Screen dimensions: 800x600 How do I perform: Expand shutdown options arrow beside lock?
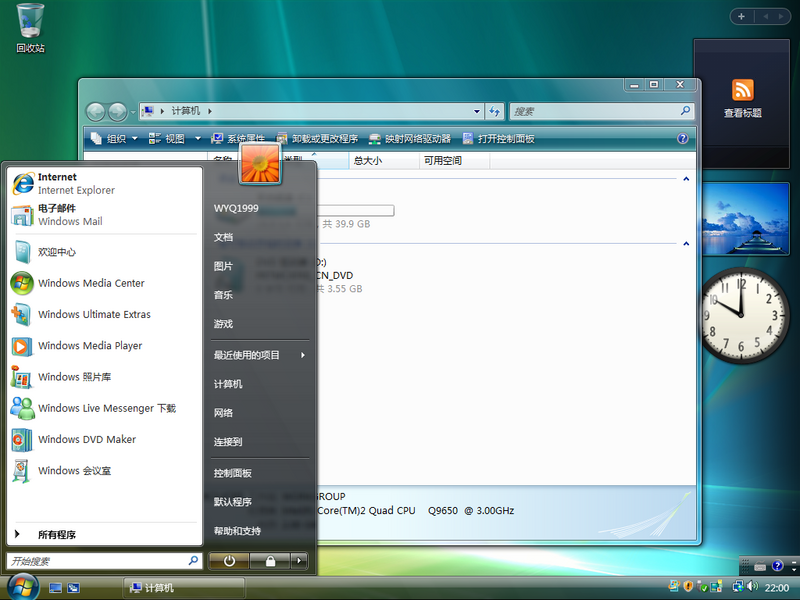click(299, 561)
